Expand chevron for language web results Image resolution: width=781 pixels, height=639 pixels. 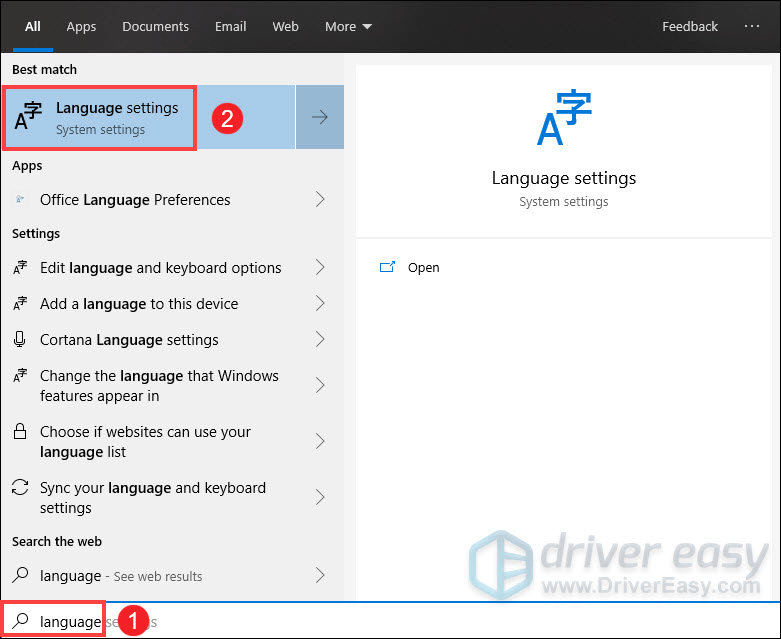320,575
